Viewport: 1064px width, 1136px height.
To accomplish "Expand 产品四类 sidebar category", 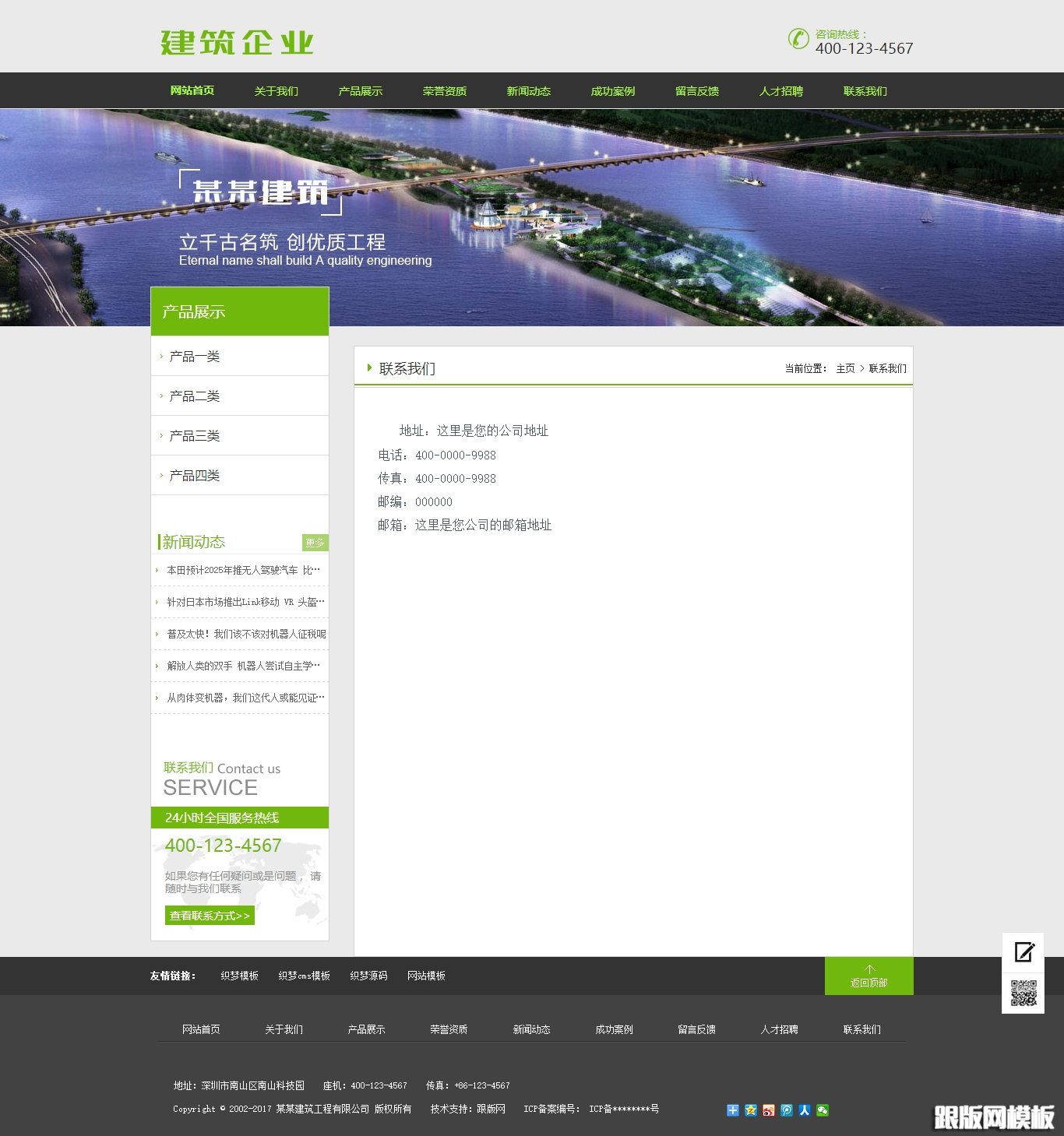I will tap(195, 476).
